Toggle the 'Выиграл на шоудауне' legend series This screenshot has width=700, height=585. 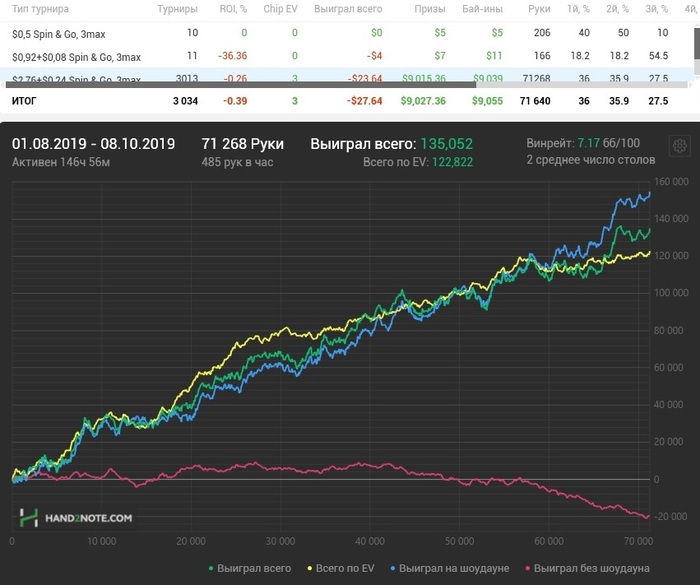pyautogui.click(x=450, y=568)
